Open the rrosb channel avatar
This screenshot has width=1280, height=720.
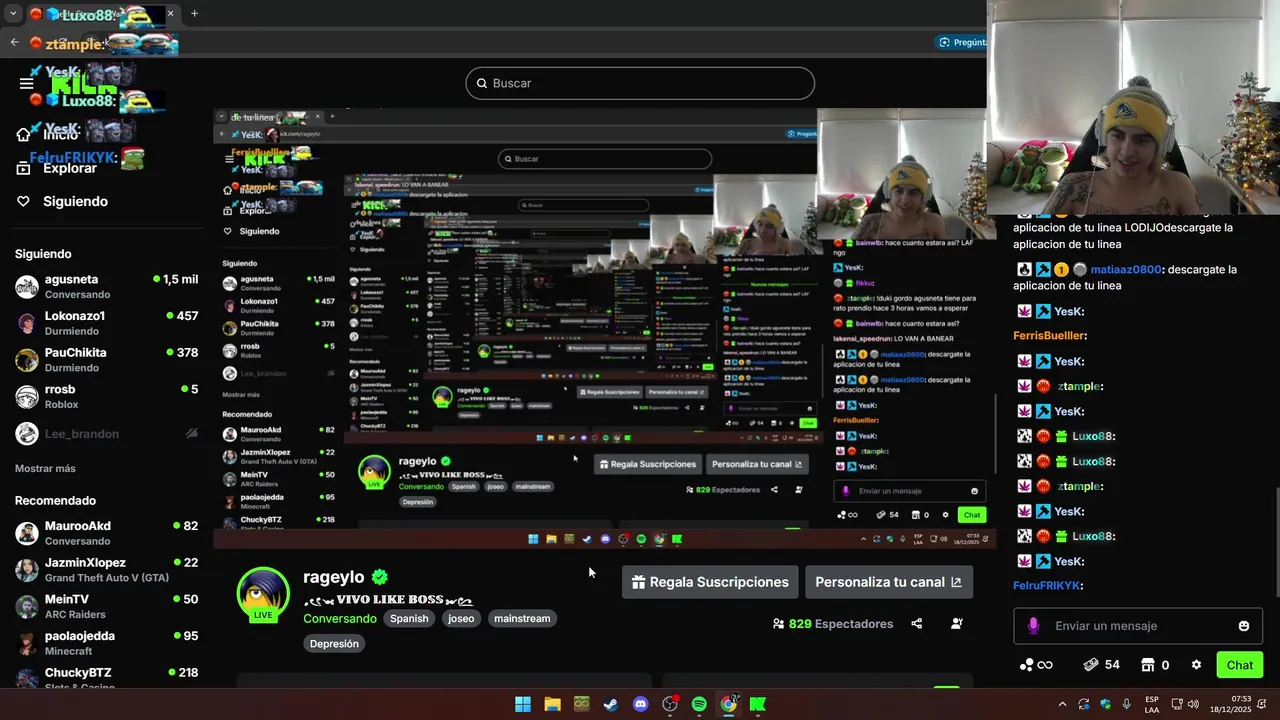point(27,397)
